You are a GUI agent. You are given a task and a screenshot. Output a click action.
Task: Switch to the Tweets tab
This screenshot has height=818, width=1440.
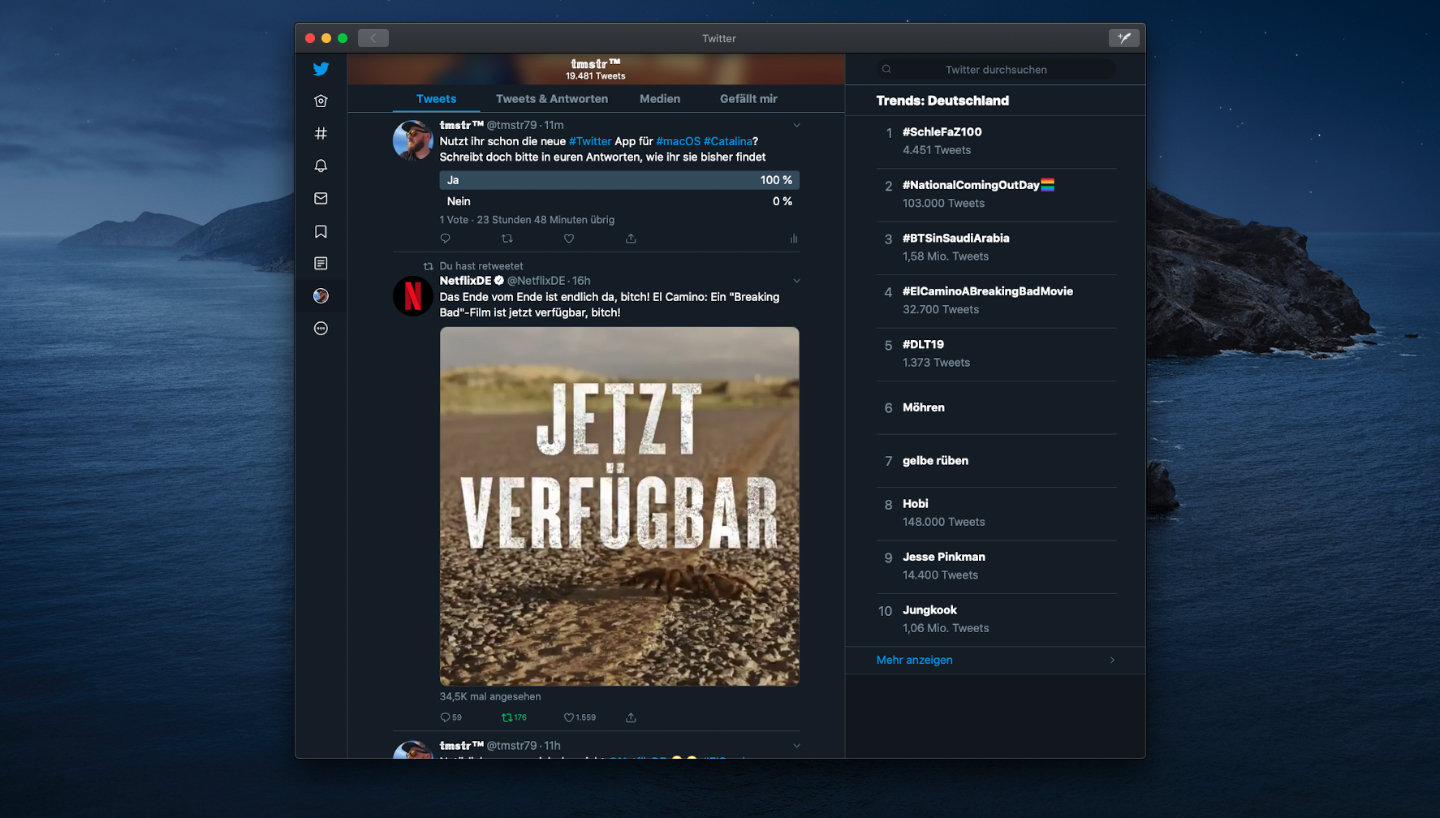pos(436,99)
